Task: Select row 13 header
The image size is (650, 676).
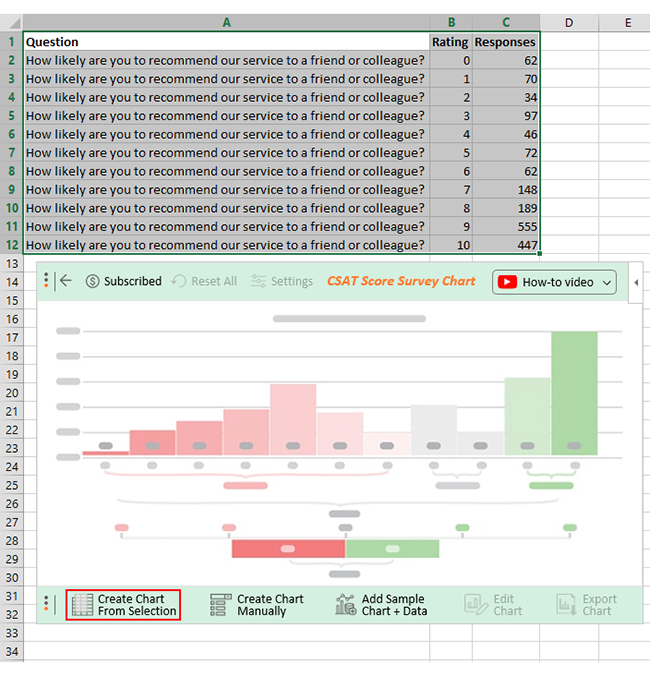Action: click(x=12, y=263)
